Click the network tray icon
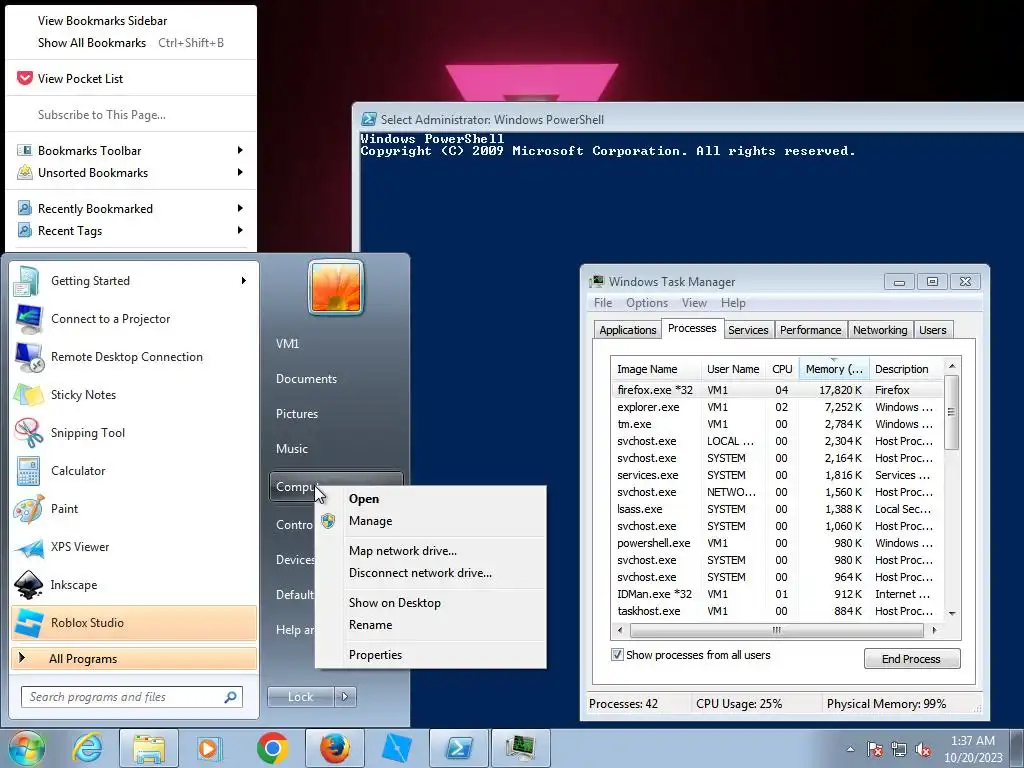Image resolution: width=1024 pixels, height=768 pixels. pos(899,750)
